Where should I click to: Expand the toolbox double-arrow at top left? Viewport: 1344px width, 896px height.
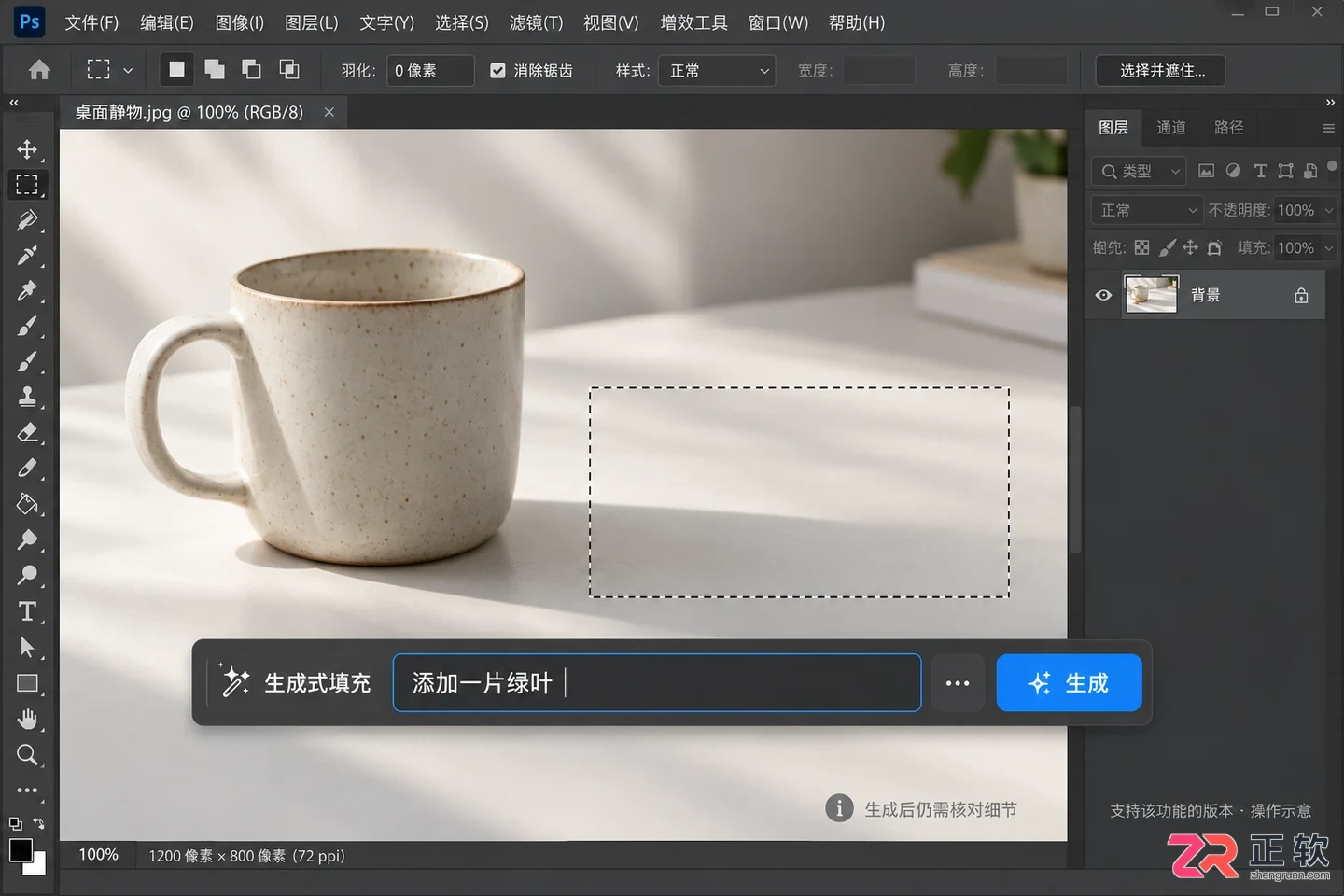(x=14, y=102)
